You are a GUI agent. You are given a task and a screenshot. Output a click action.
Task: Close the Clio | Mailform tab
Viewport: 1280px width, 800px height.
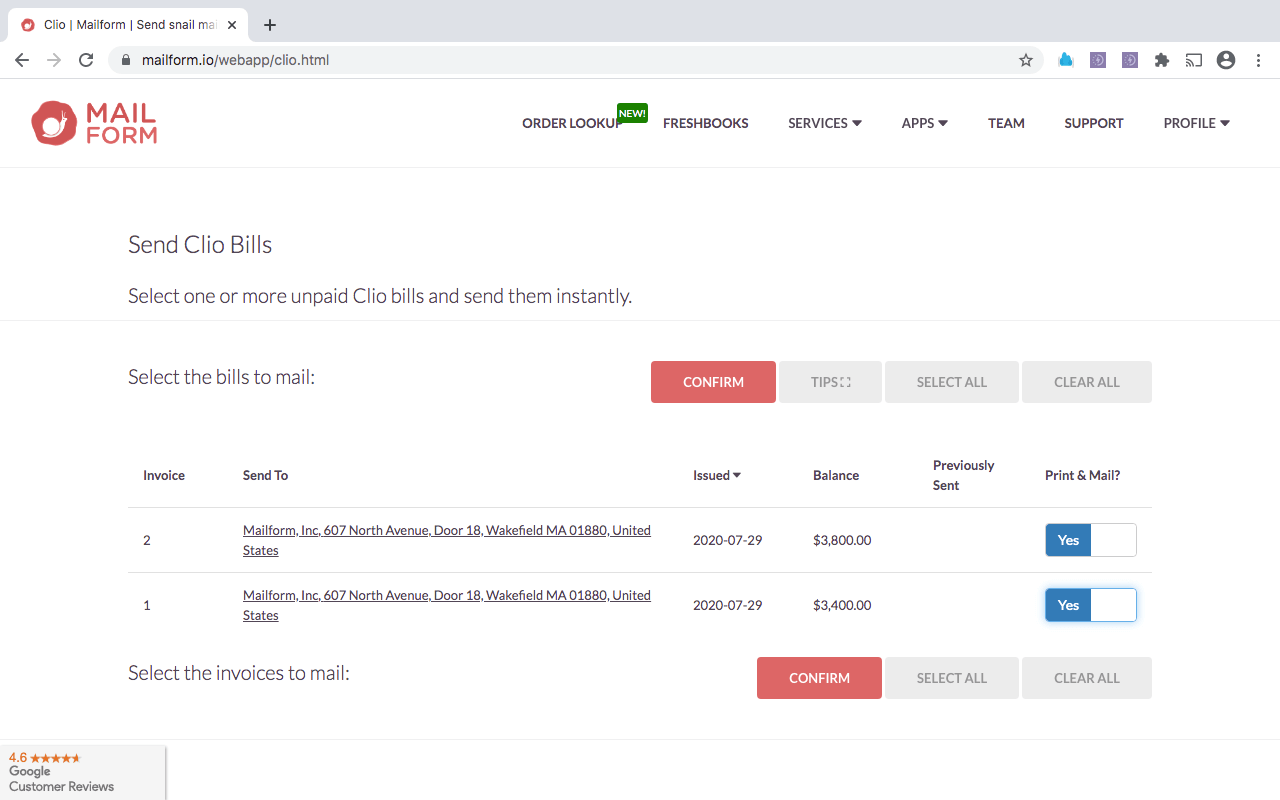pos(232,25)
